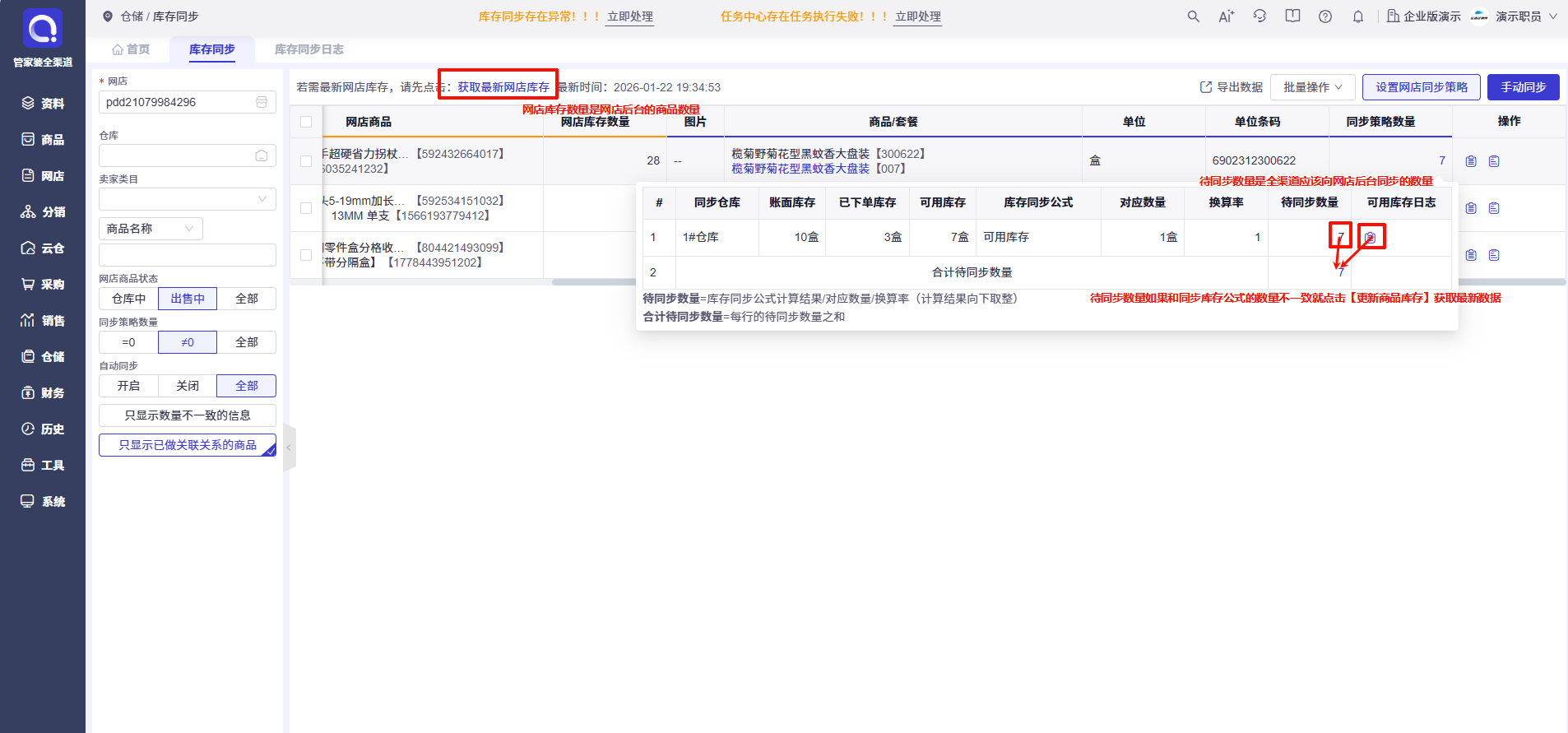Image resolution: width=1568 pixels, height=733 pixels.
Task: Tick the checkbox for row 592432664017
Action: pos(306,161)
